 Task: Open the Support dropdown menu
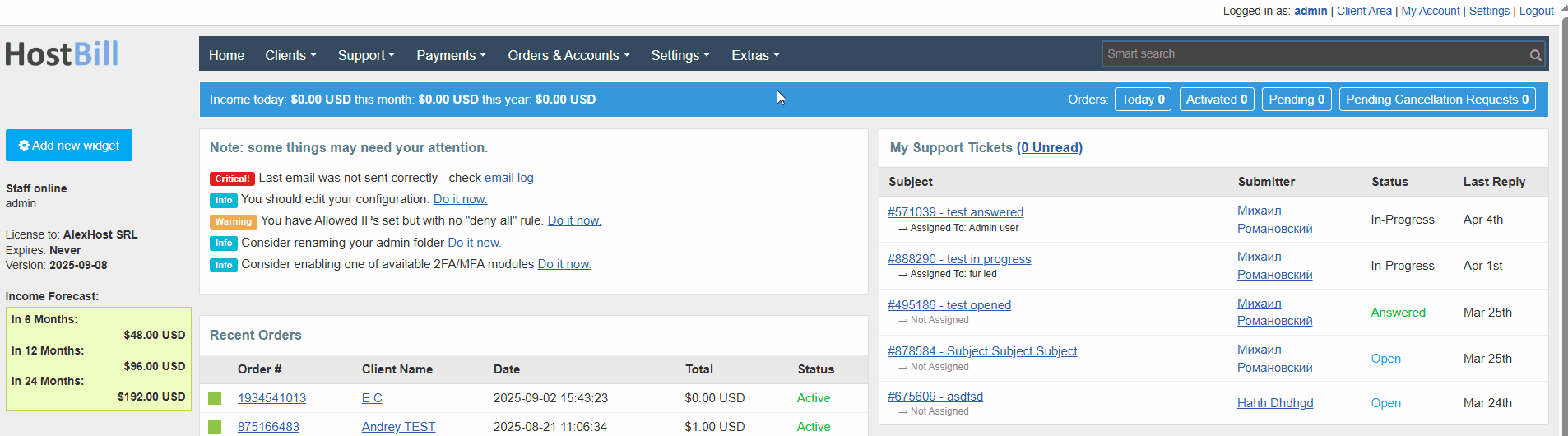pyautogui.click(x=366, y=55)
